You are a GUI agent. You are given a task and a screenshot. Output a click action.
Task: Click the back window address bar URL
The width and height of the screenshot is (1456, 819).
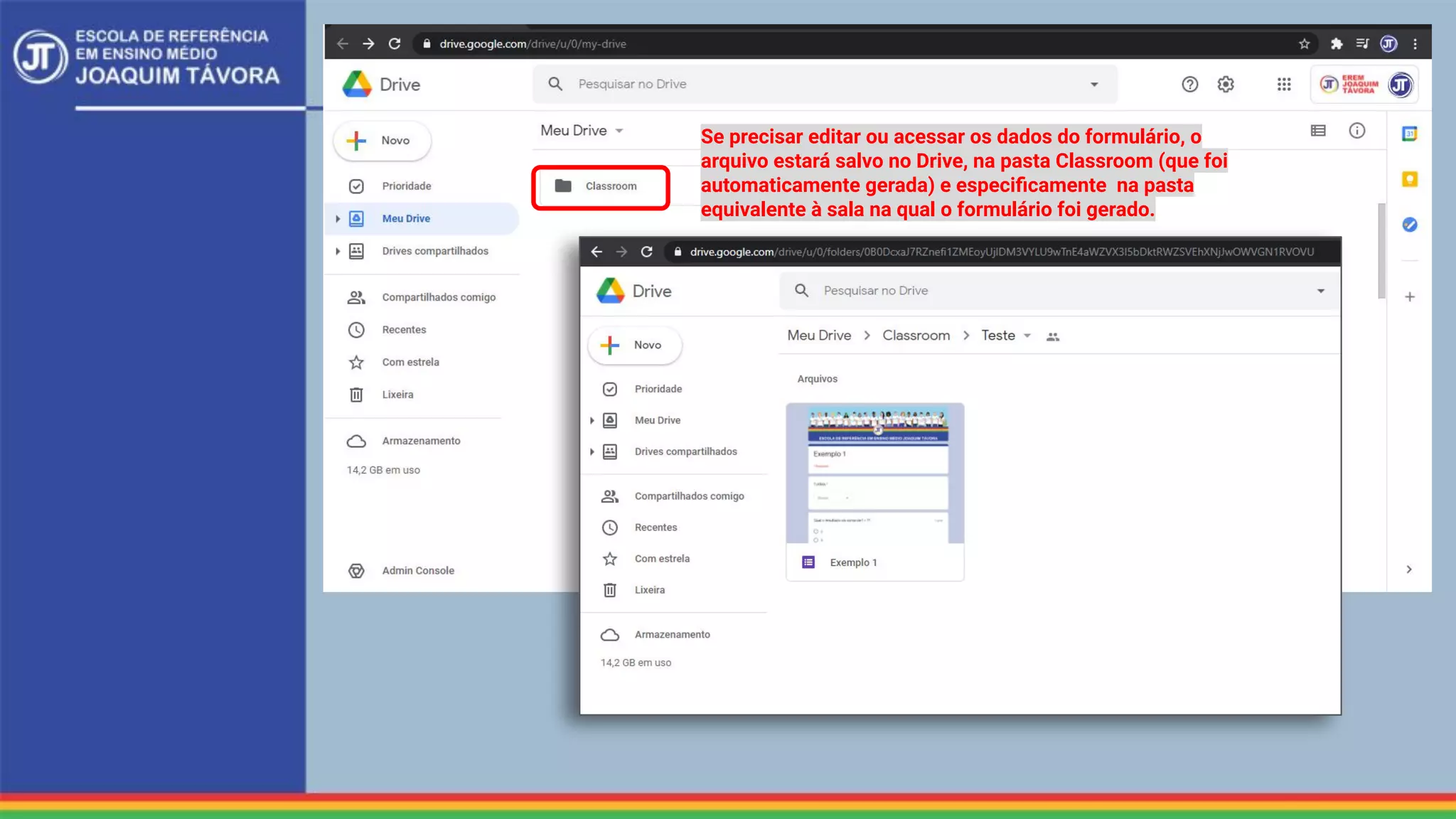click(532, 44)
